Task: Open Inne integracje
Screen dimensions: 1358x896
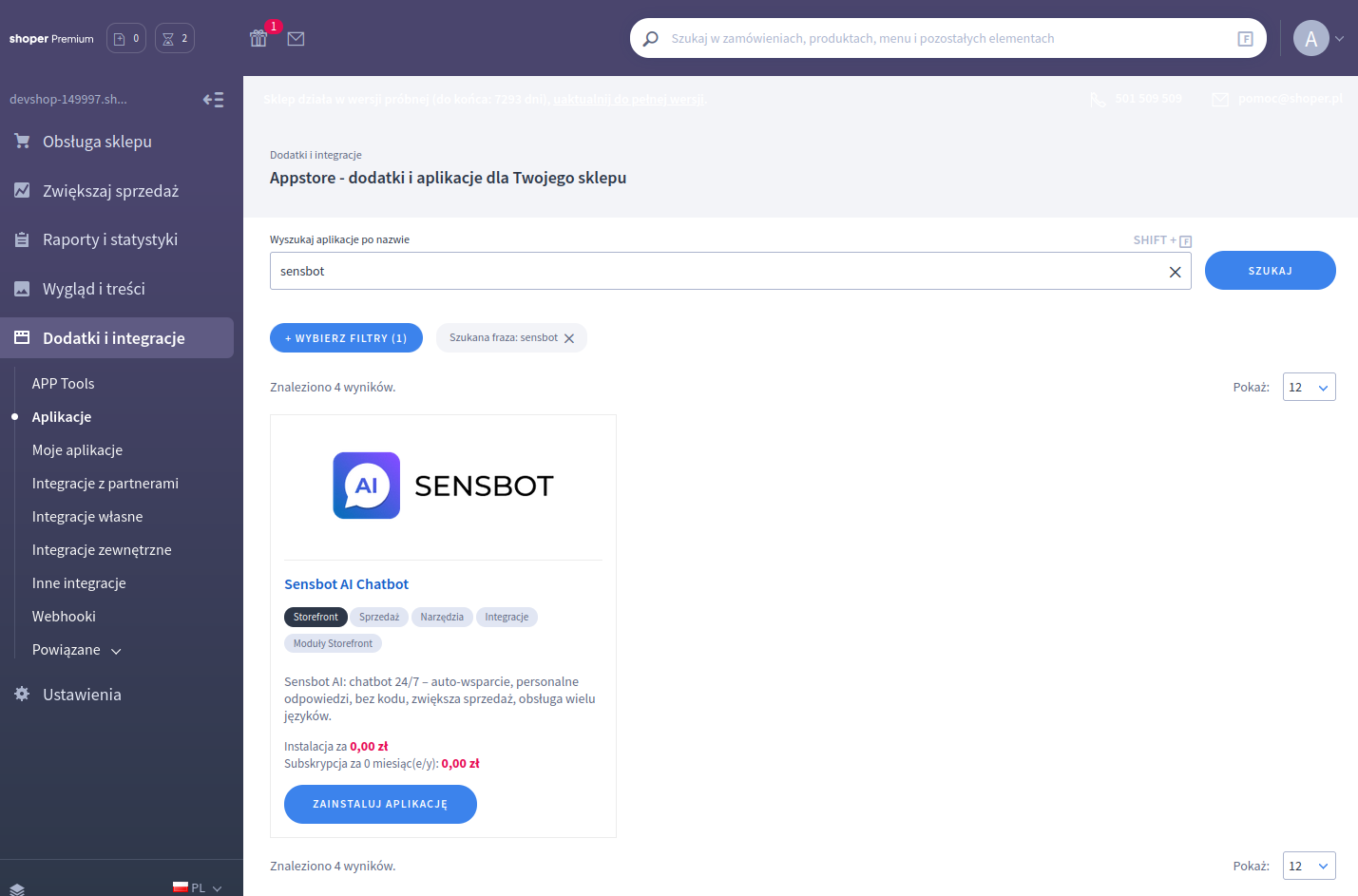Action: tap(79, 583)
